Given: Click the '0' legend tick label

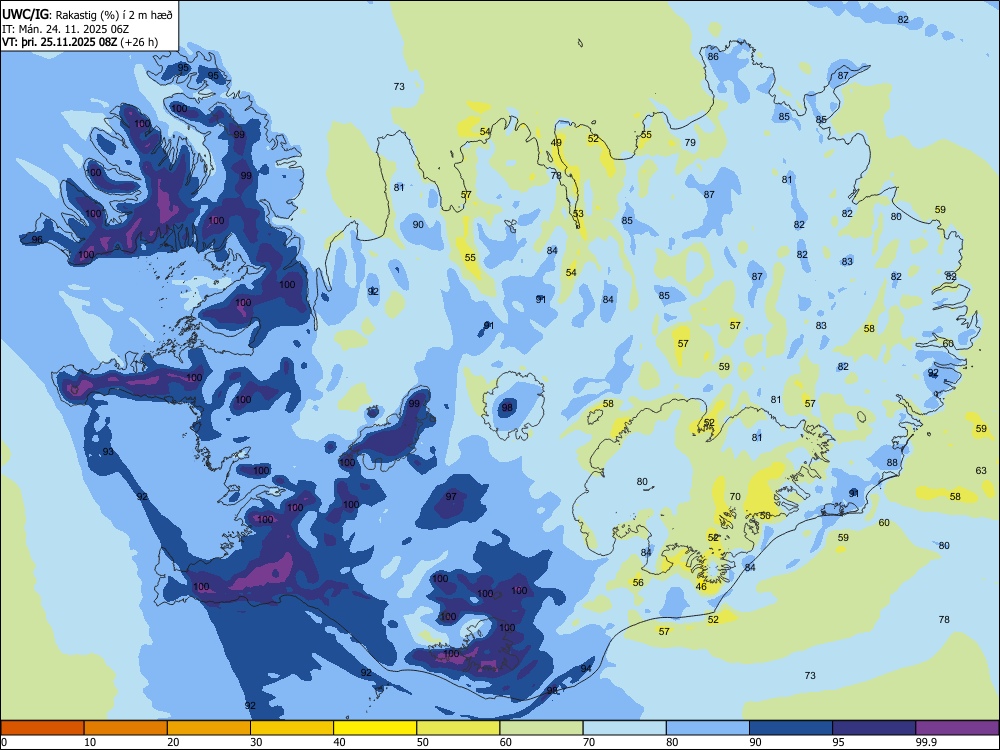Looking at the screenshot, I should pos(4,742).
